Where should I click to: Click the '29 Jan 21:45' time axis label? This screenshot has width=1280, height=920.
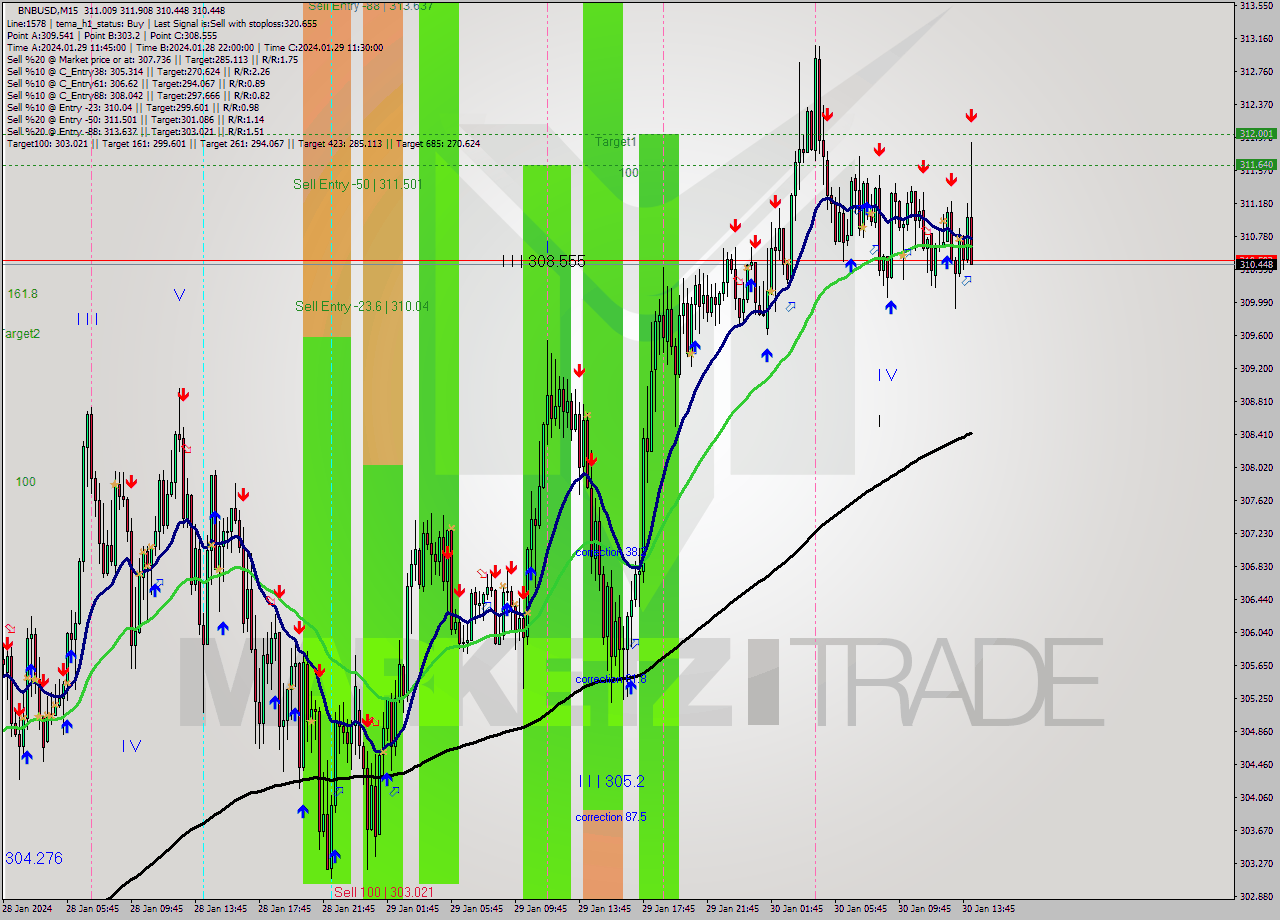click(732, 910)
